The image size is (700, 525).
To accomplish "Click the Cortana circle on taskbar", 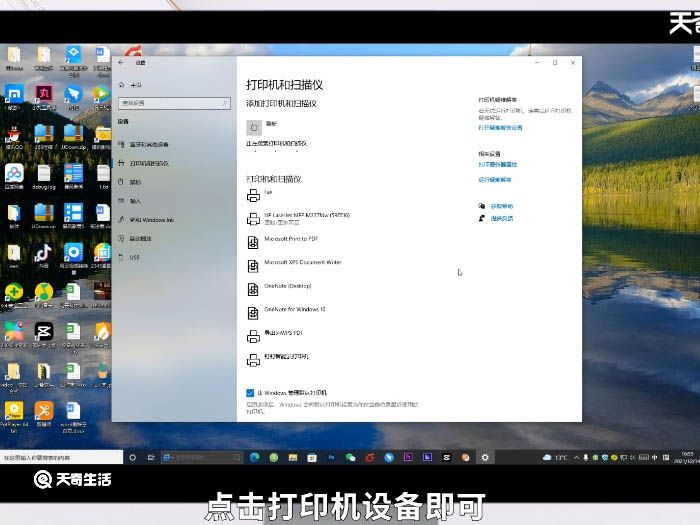I will (133, 458).
